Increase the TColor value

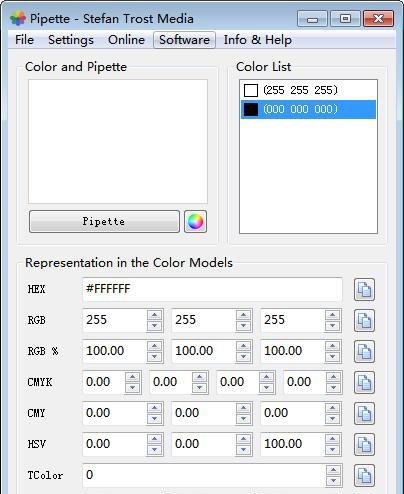(333, 470)
